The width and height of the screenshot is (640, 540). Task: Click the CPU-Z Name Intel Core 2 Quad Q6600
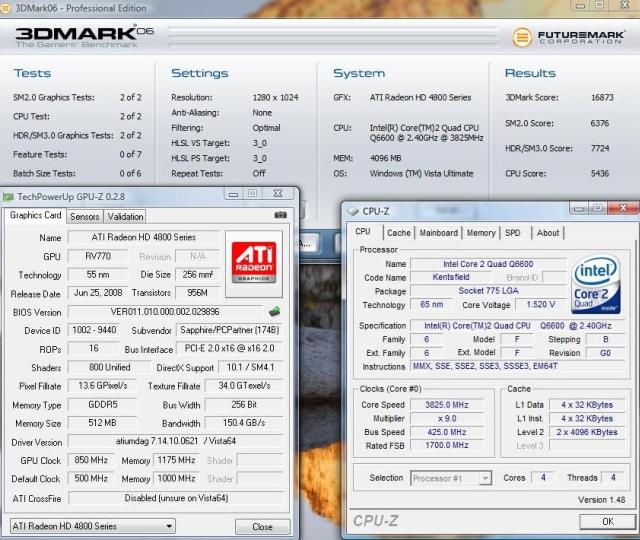pyautogui.click(x=488, y=264)
